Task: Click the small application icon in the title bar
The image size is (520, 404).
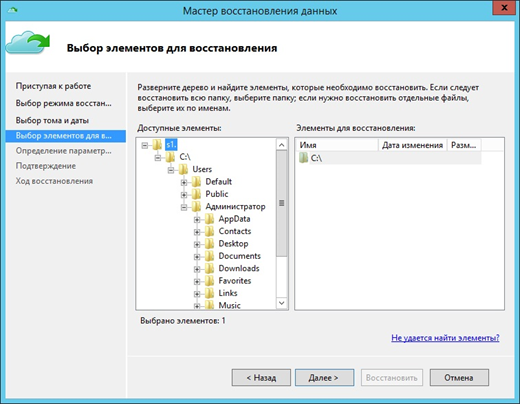Action: click(x=13, y=10)
